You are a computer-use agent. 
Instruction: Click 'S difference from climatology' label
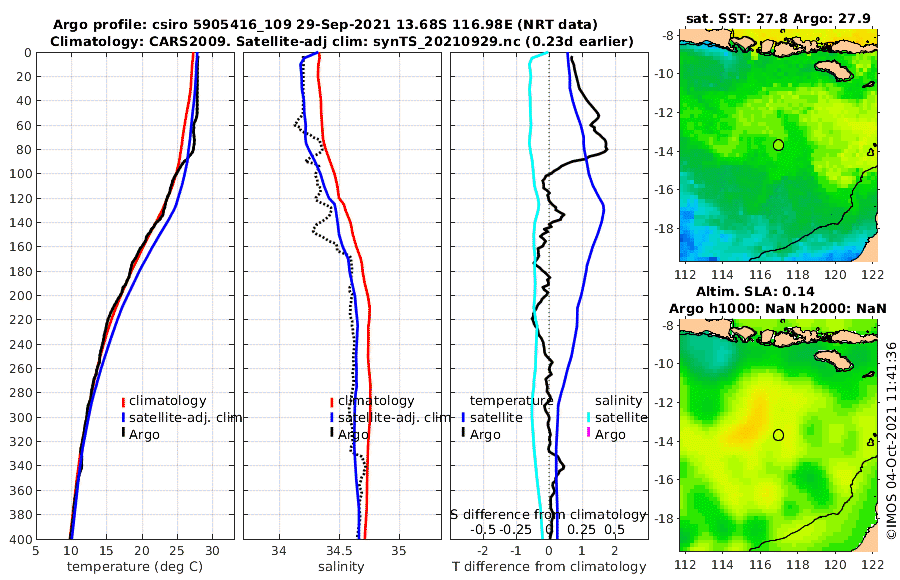coord(548,514)
